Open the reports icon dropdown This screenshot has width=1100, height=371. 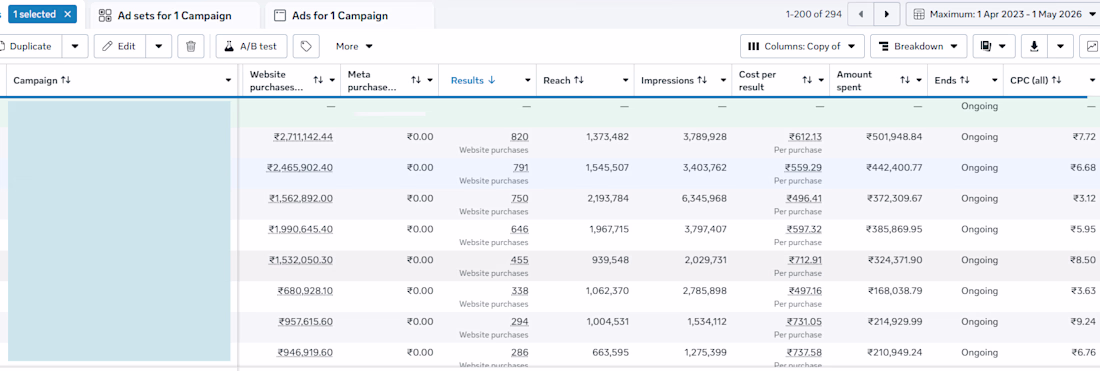(x=993, y=46)
